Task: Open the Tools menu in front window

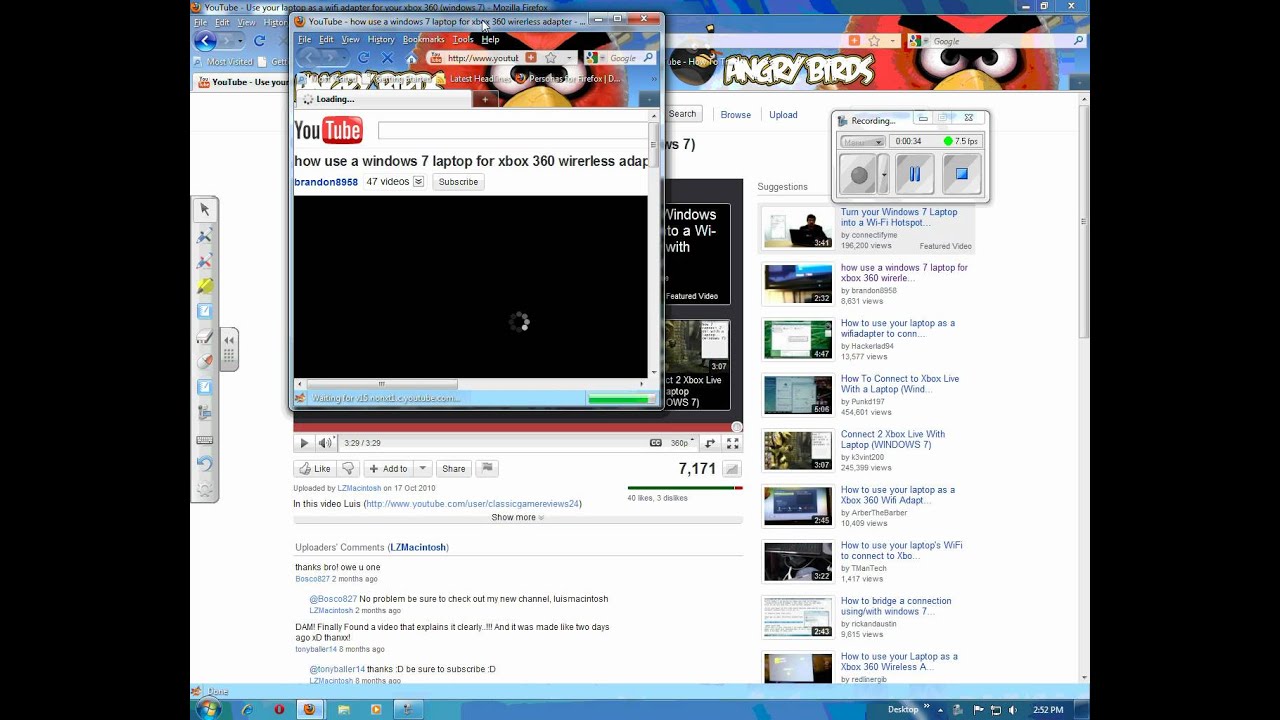Action: 462,40
